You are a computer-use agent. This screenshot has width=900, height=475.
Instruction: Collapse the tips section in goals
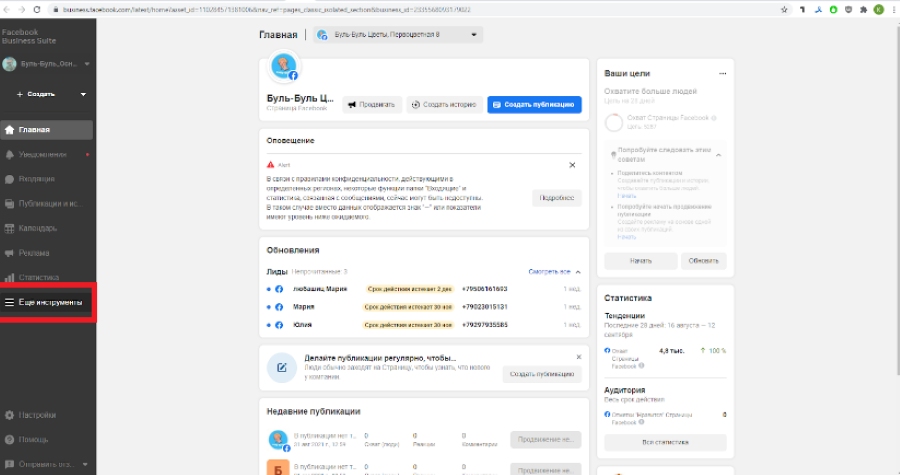pos(718,155)
